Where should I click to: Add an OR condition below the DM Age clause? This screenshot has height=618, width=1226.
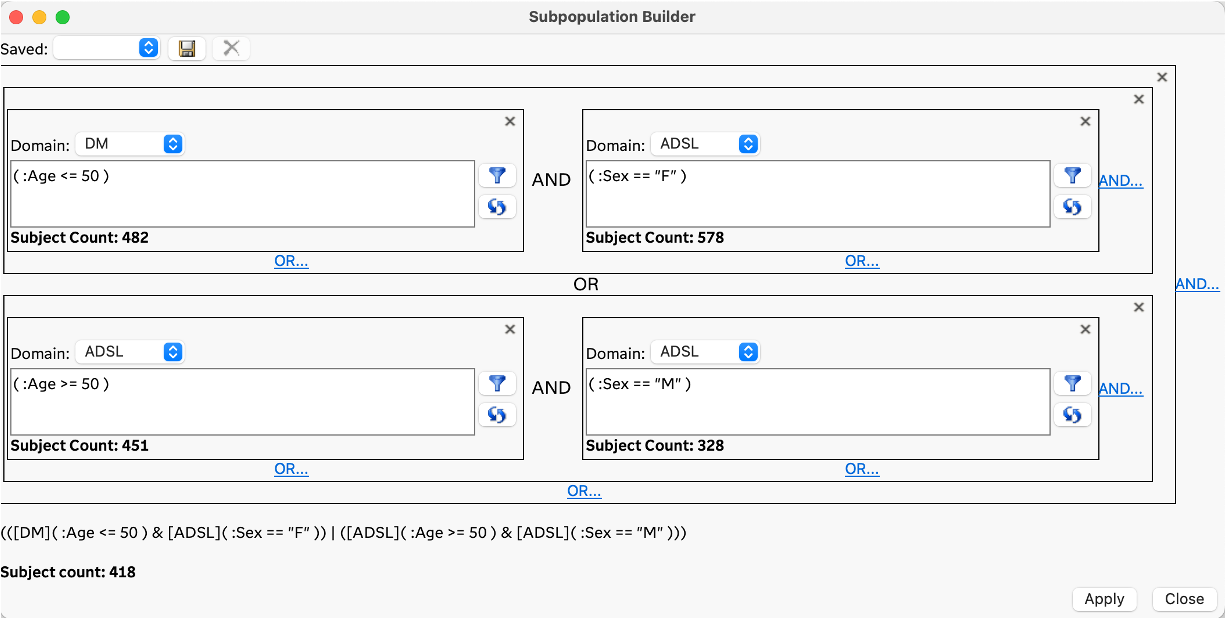291,260
